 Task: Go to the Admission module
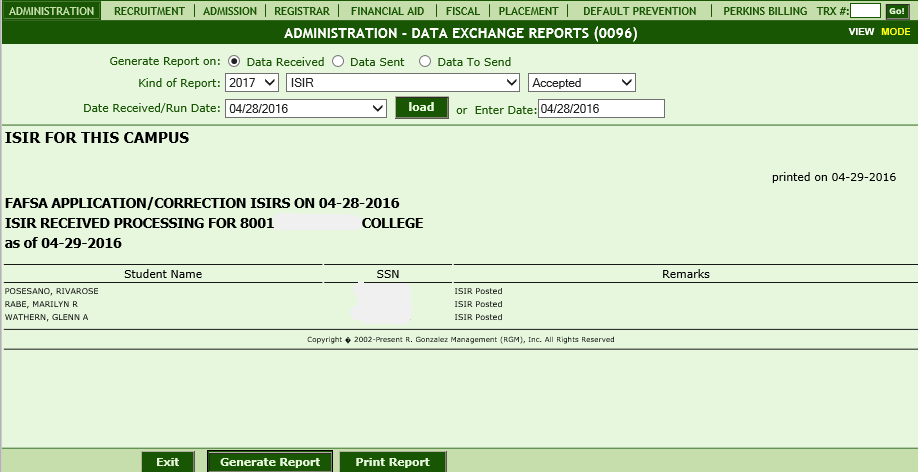click(x=230, y=11)
